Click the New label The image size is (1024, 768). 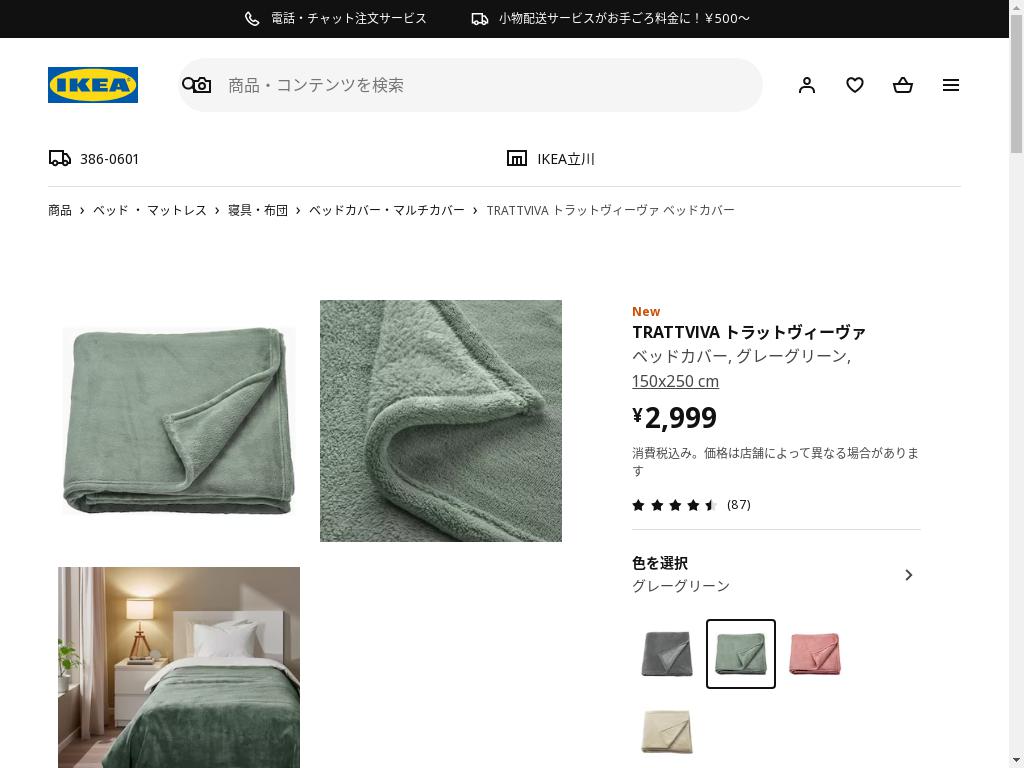click(x=646, y=312)
